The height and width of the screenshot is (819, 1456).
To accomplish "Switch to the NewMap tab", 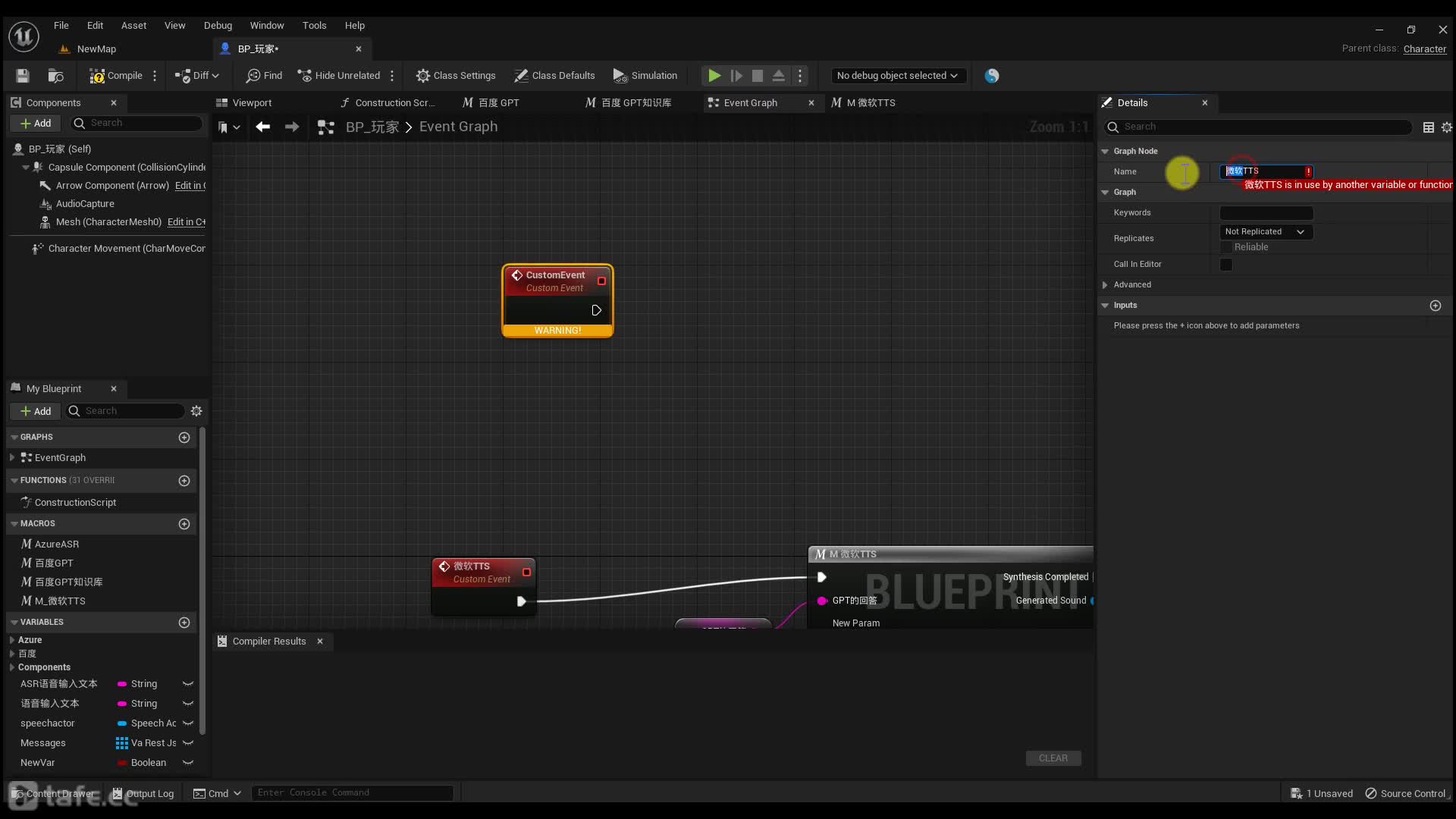I will pos(96,49).
